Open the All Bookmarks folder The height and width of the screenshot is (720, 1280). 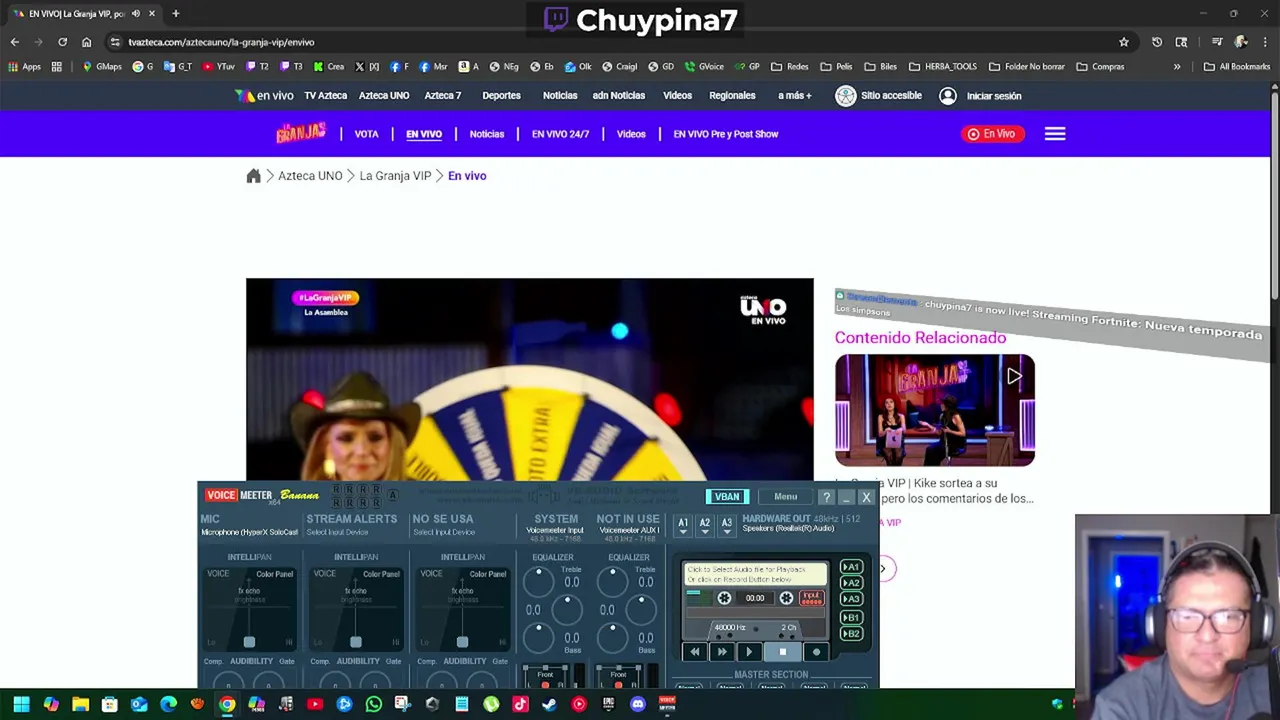click(x=1237, y=67)
